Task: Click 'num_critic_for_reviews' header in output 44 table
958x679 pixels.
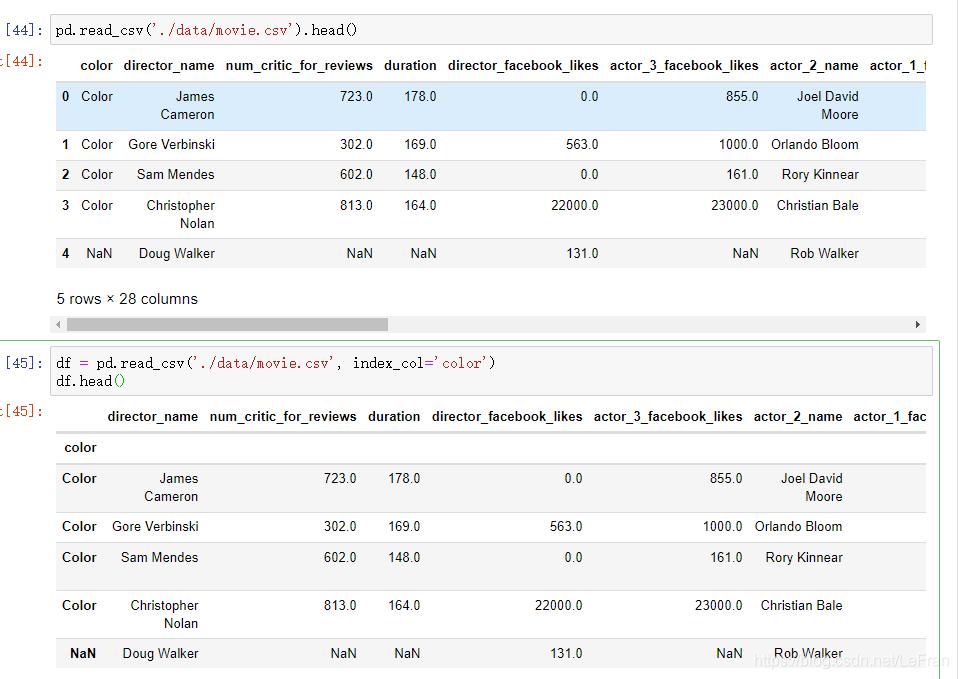Action: click(299, 65)
